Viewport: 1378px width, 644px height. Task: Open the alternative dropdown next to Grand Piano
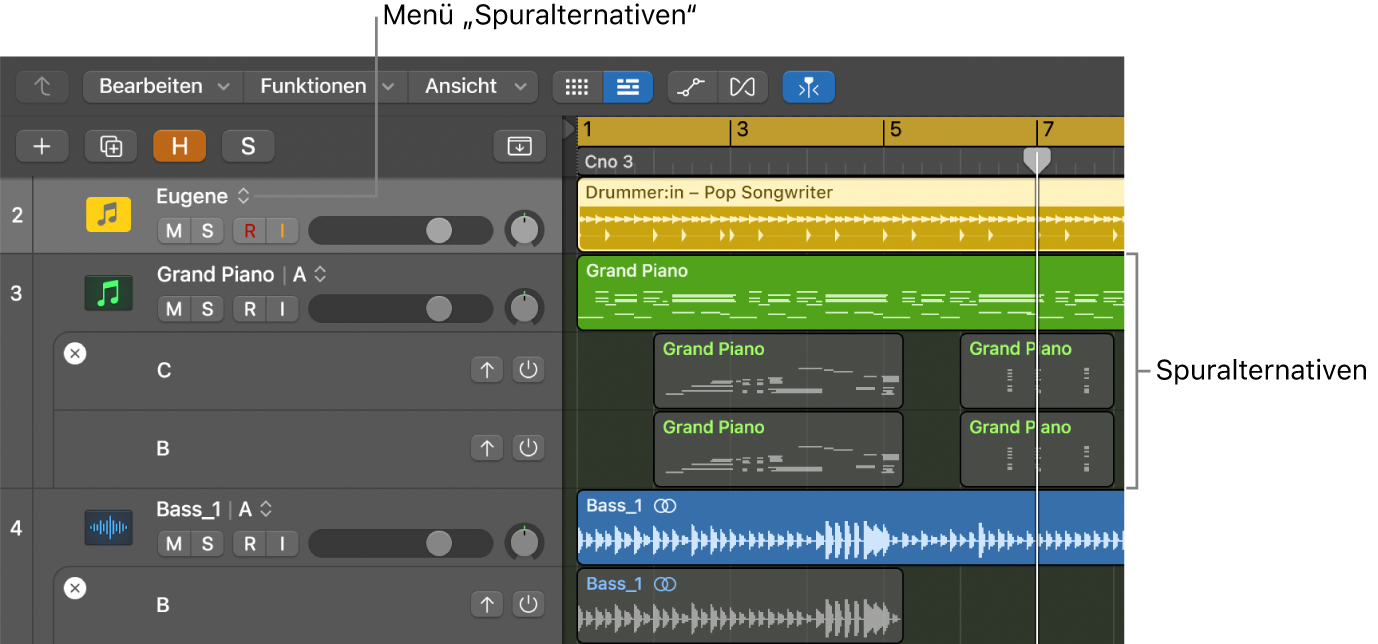pos(320,273)
